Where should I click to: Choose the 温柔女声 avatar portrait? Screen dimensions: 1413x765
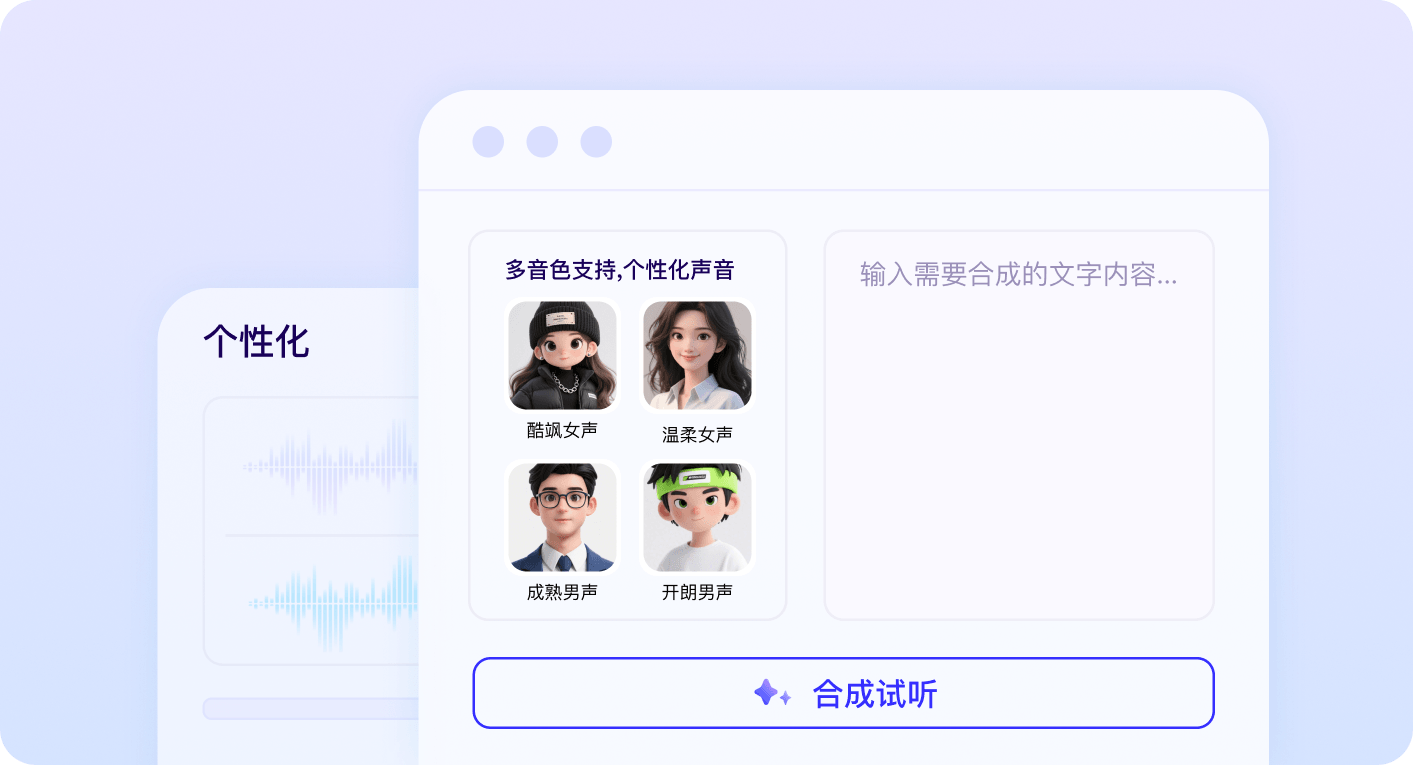click(697, 356)
